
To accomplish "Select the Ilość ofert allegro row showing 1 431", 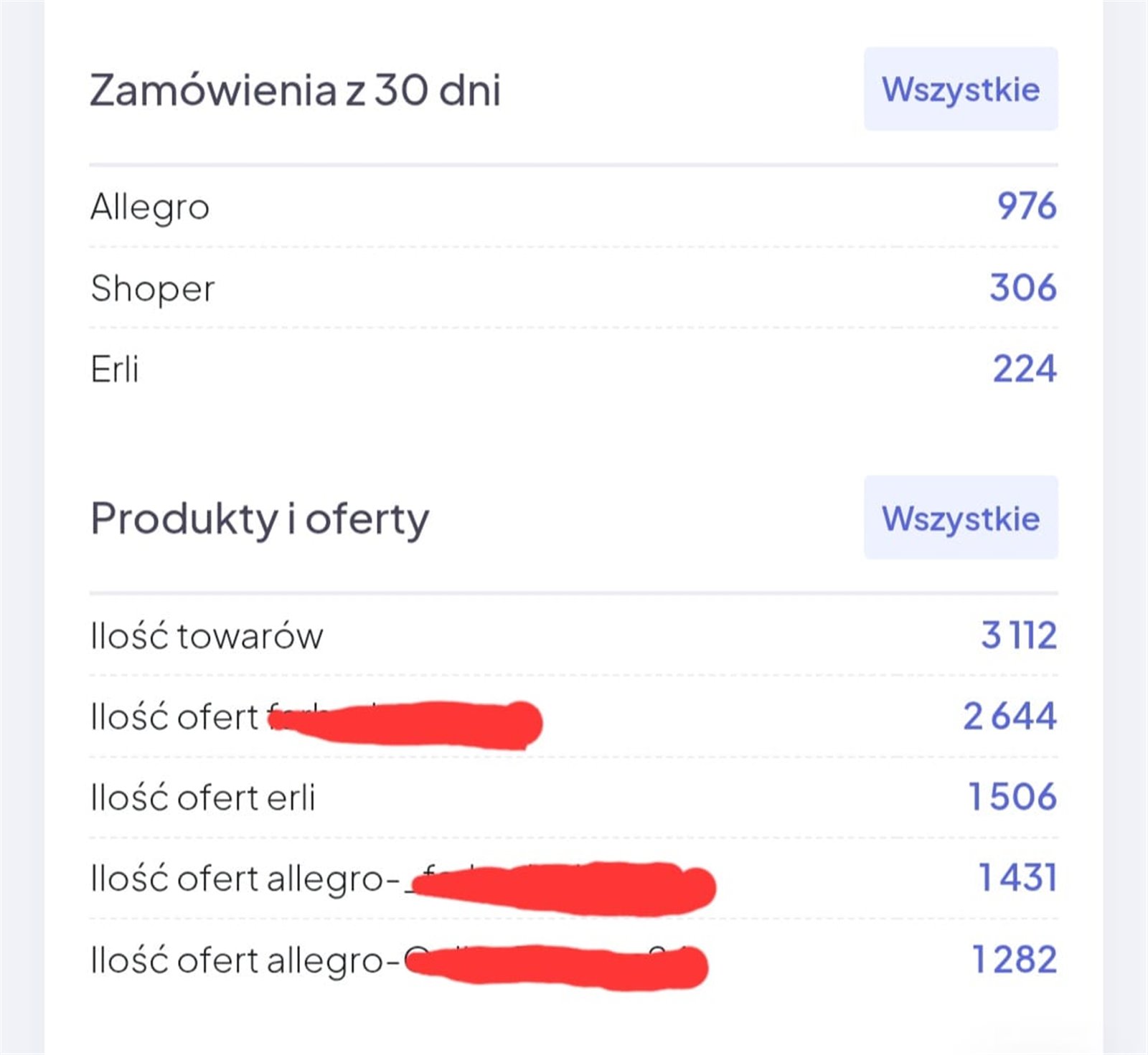I will click(573, 878).
